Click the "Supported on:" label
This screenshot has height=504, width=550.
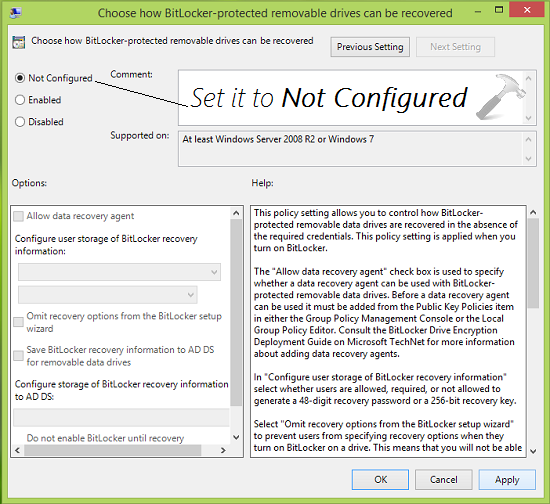[140, 136]
